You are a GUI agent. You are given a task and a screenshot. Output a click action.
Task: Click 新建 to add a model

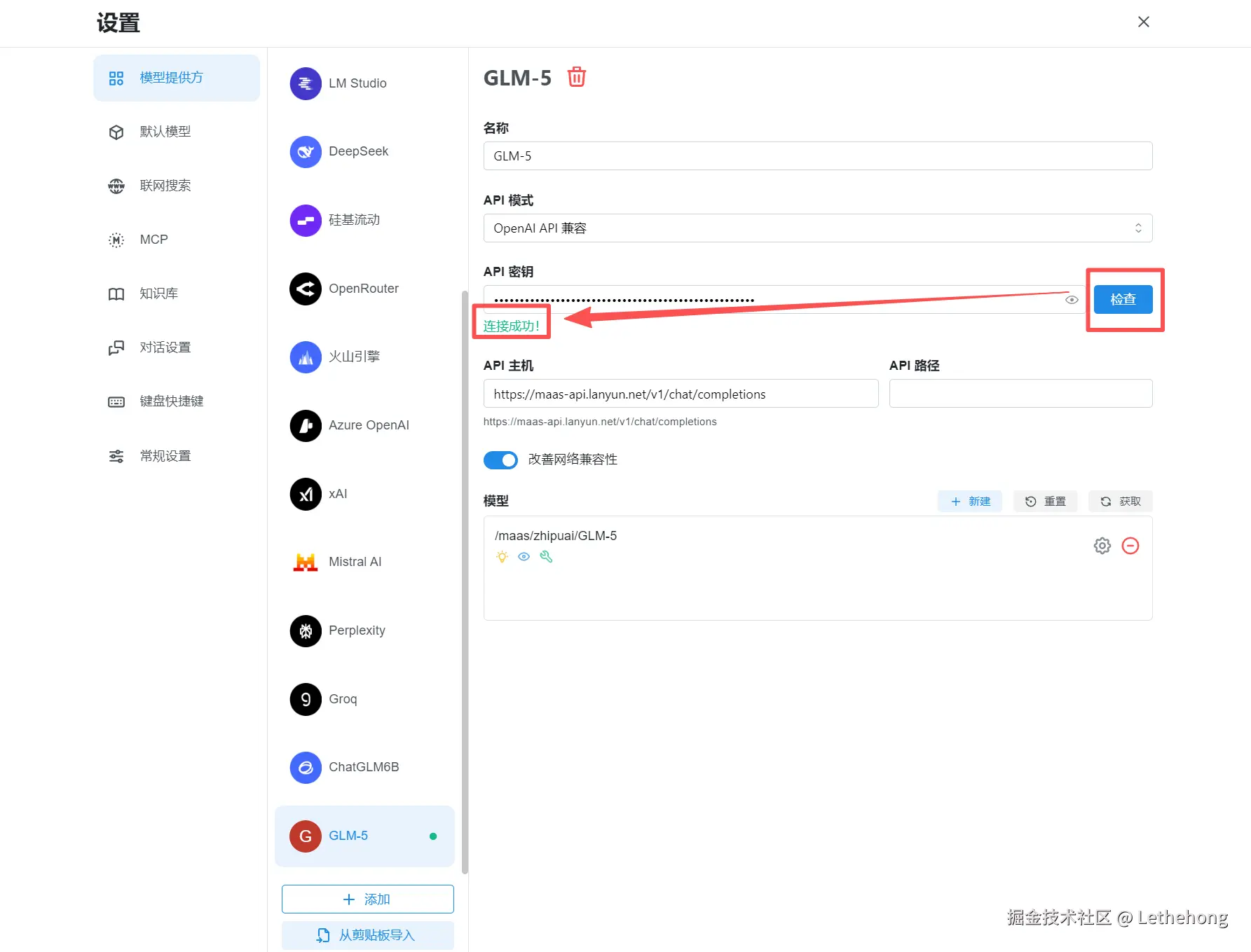970,501
